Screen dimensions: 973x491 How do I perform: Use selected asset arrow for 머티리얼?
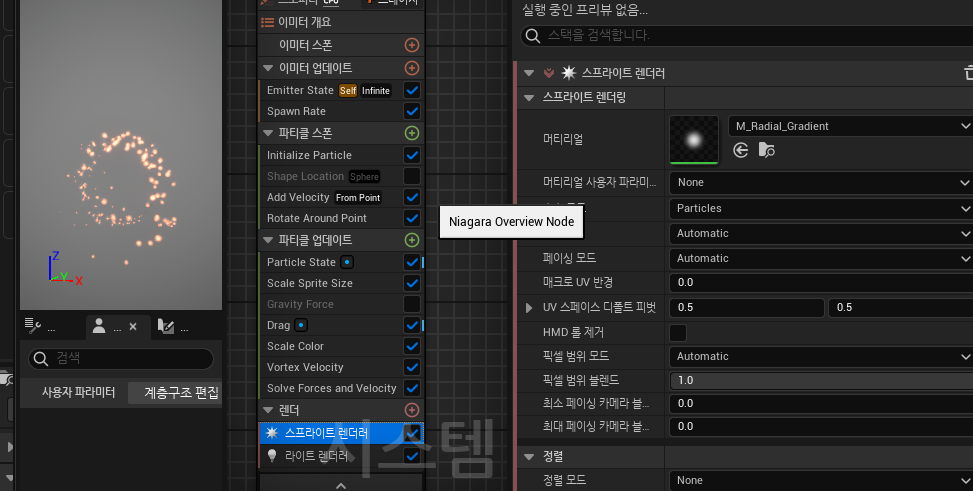click(x=740, y=150)
